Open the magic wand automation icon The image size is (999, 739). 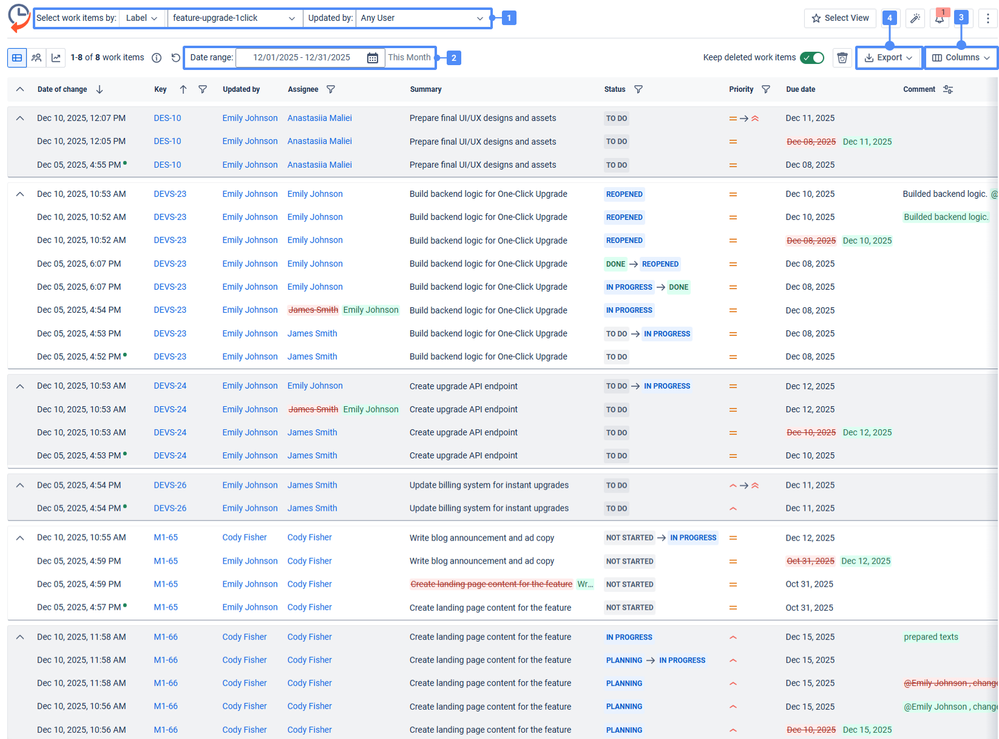point(914,18)
